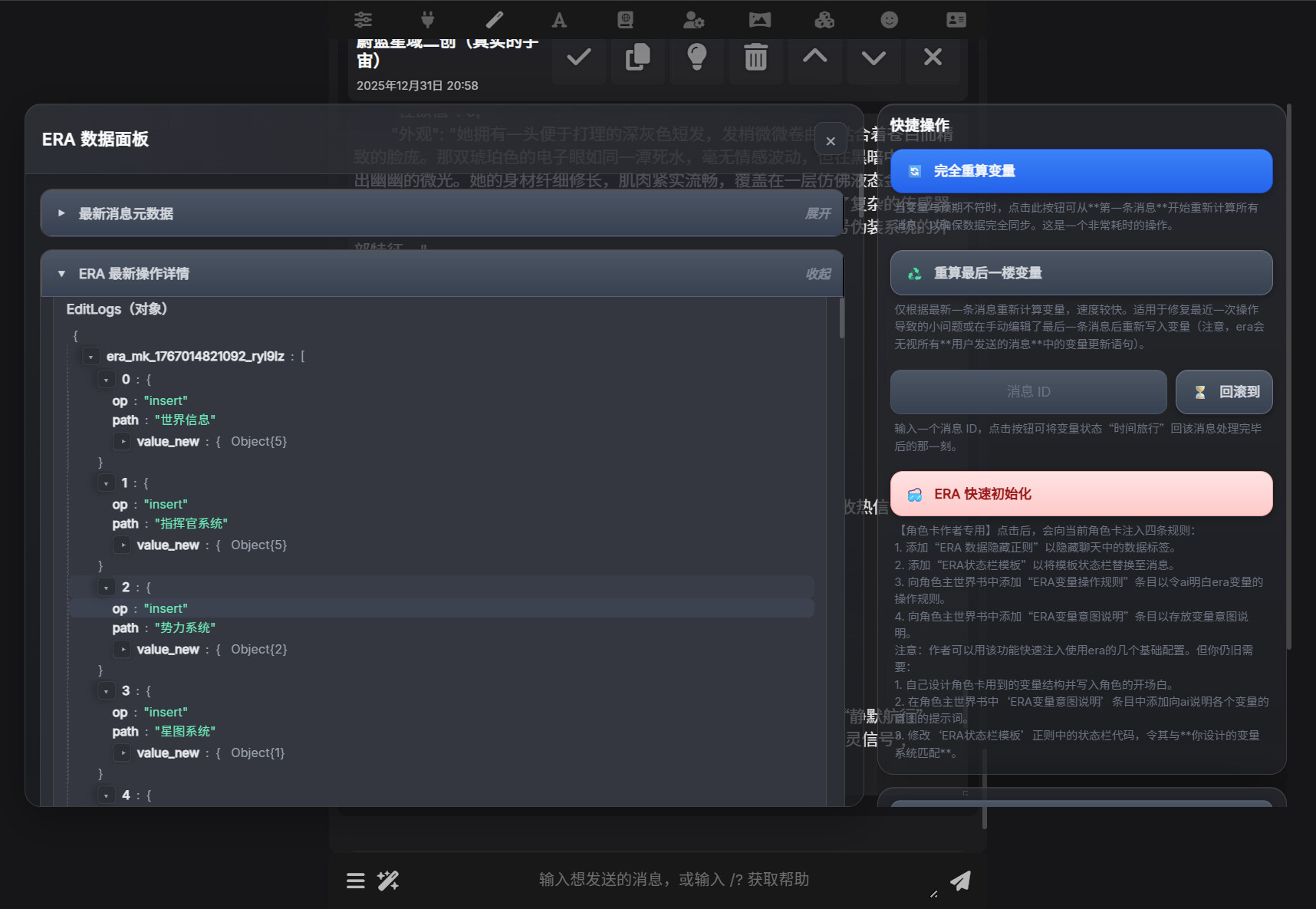Viewport: 1316px width, 909px height.
Task: Open World Info book icon
Action: coord(626,20)
